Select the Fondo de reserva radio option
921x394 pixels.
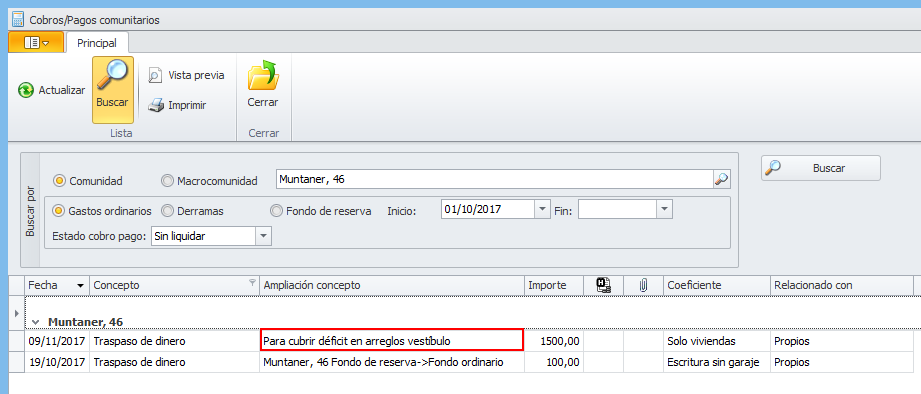coord(276,211)
